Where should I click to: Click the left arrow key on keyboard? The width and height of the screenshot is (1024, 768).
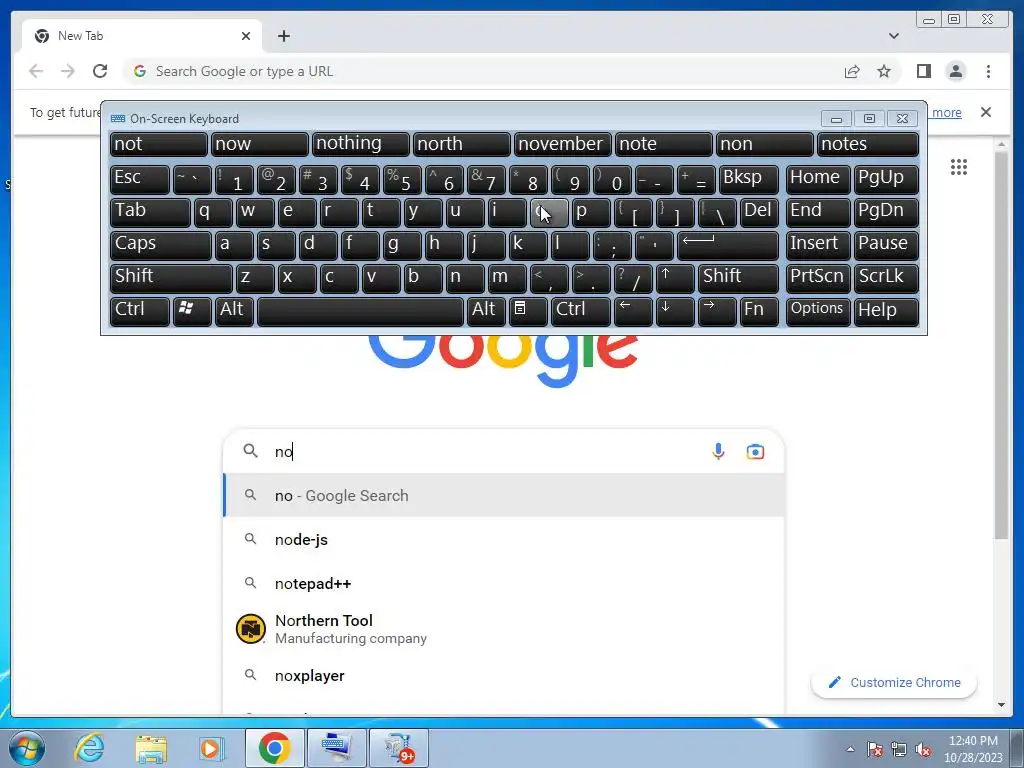tap(633, 311)
